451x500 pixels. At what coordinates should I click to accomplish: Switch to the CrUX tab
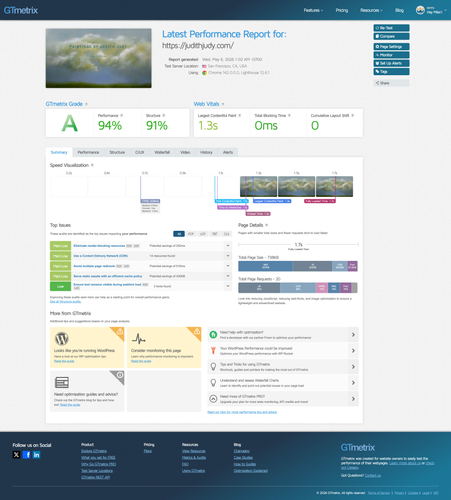[140, 152]
